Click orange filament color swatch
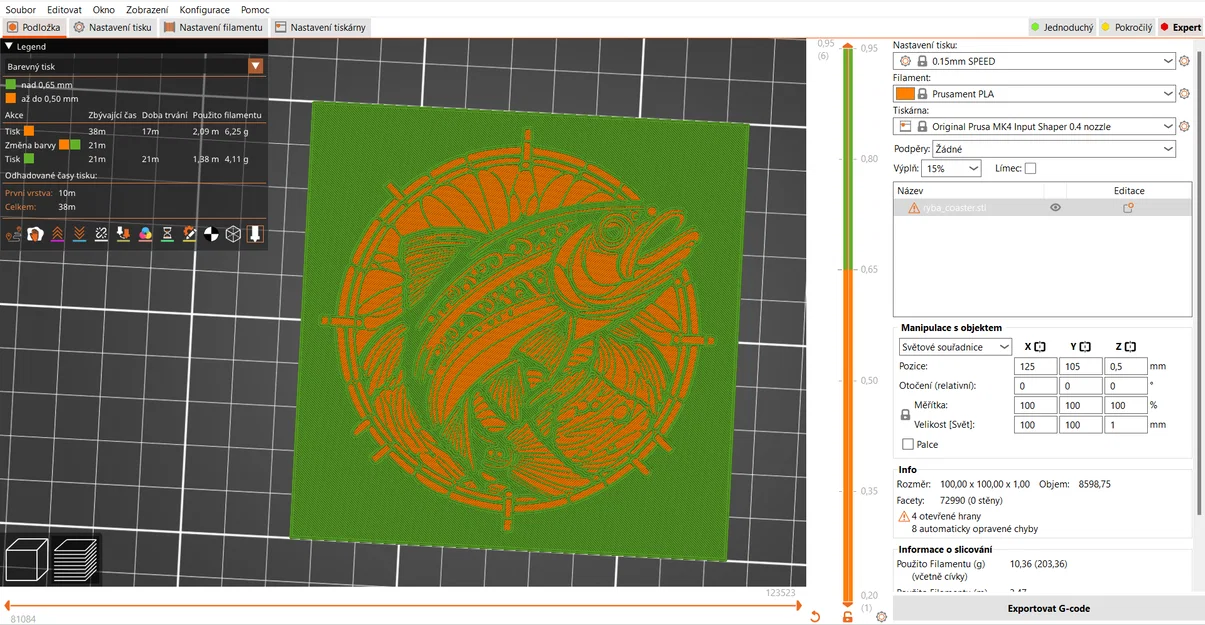 pyautogui.click(x=904, y=94)
